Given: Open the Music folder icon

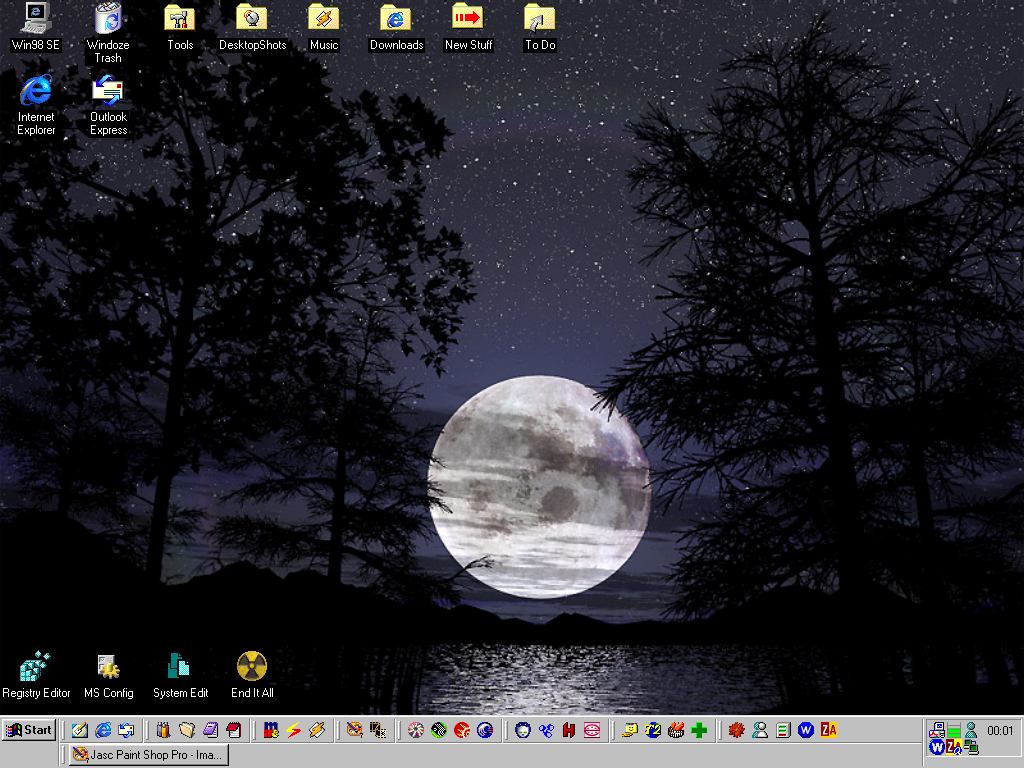Looking at the screenshot, I should 324,19.
